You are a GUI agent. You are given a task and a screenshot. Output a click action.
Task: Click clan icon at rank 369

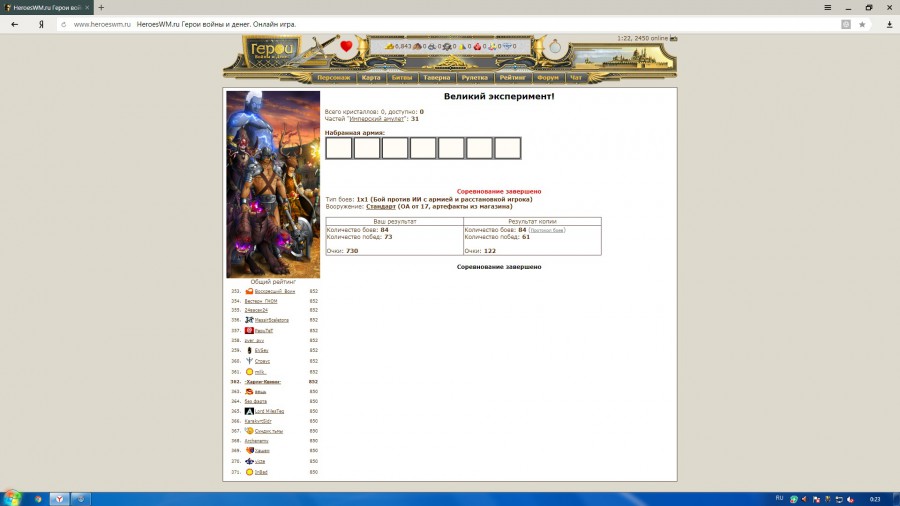[x=249, y=450]
